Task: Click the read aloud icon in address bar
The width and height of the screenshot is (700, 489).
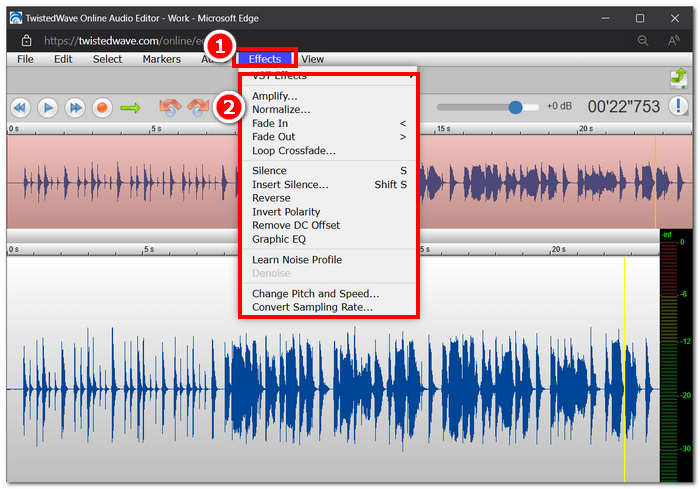Action: 673,41
